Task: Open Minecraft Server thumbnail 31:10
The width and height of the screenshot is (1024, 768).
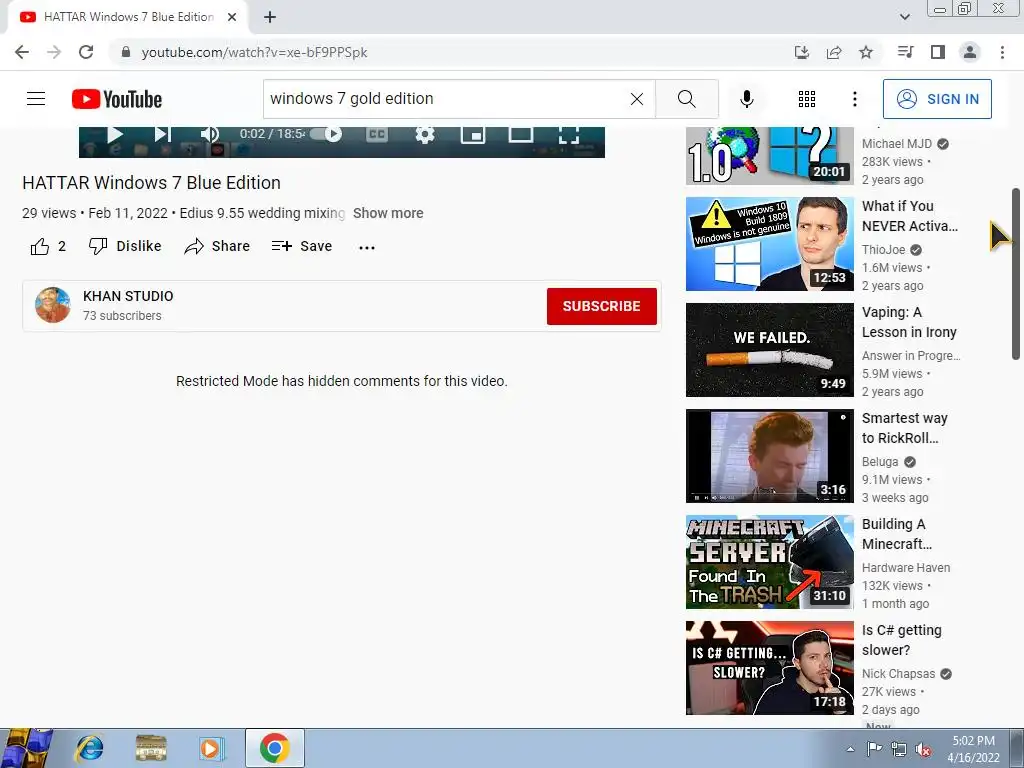Action: (x=769, y=562)
